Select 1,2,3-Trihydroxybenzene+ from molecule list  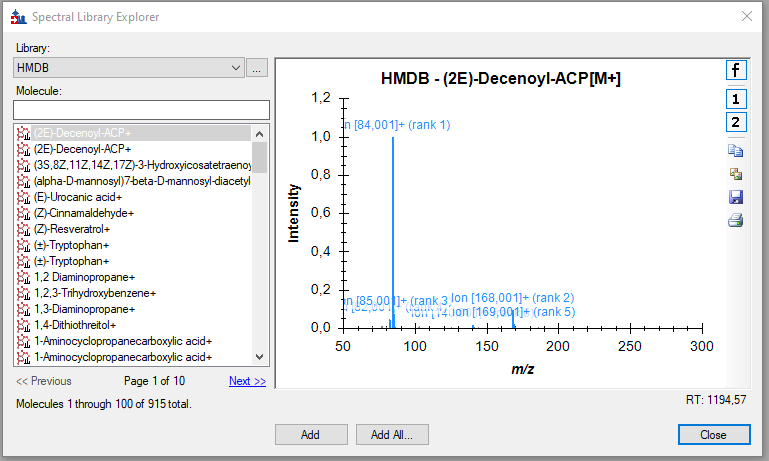pyautogui.click(x=95, y=293)
